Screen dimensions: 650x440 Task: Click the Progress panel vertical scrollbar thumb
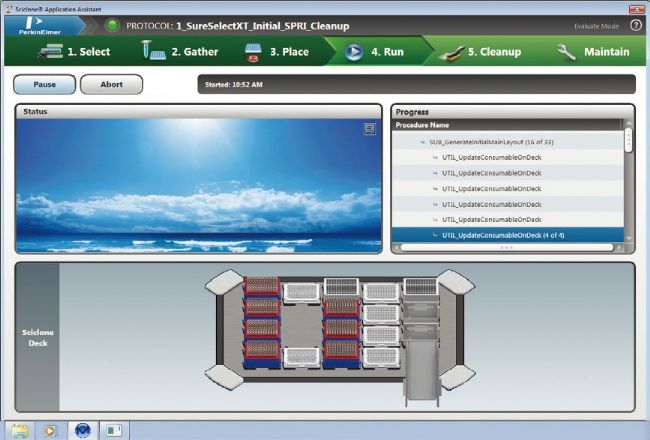[628, 140]
